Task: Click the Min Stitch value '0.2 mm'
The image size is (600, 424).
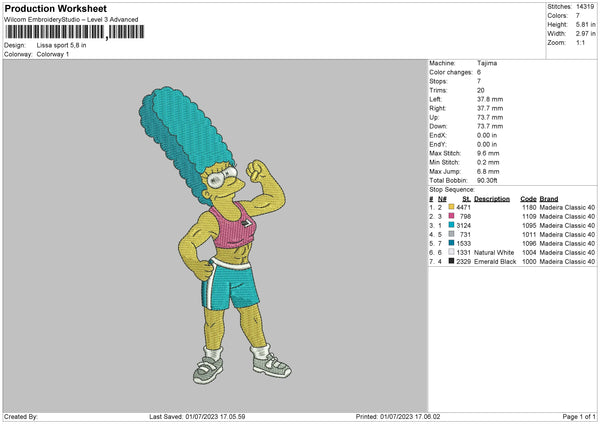Action: point(488,162)
